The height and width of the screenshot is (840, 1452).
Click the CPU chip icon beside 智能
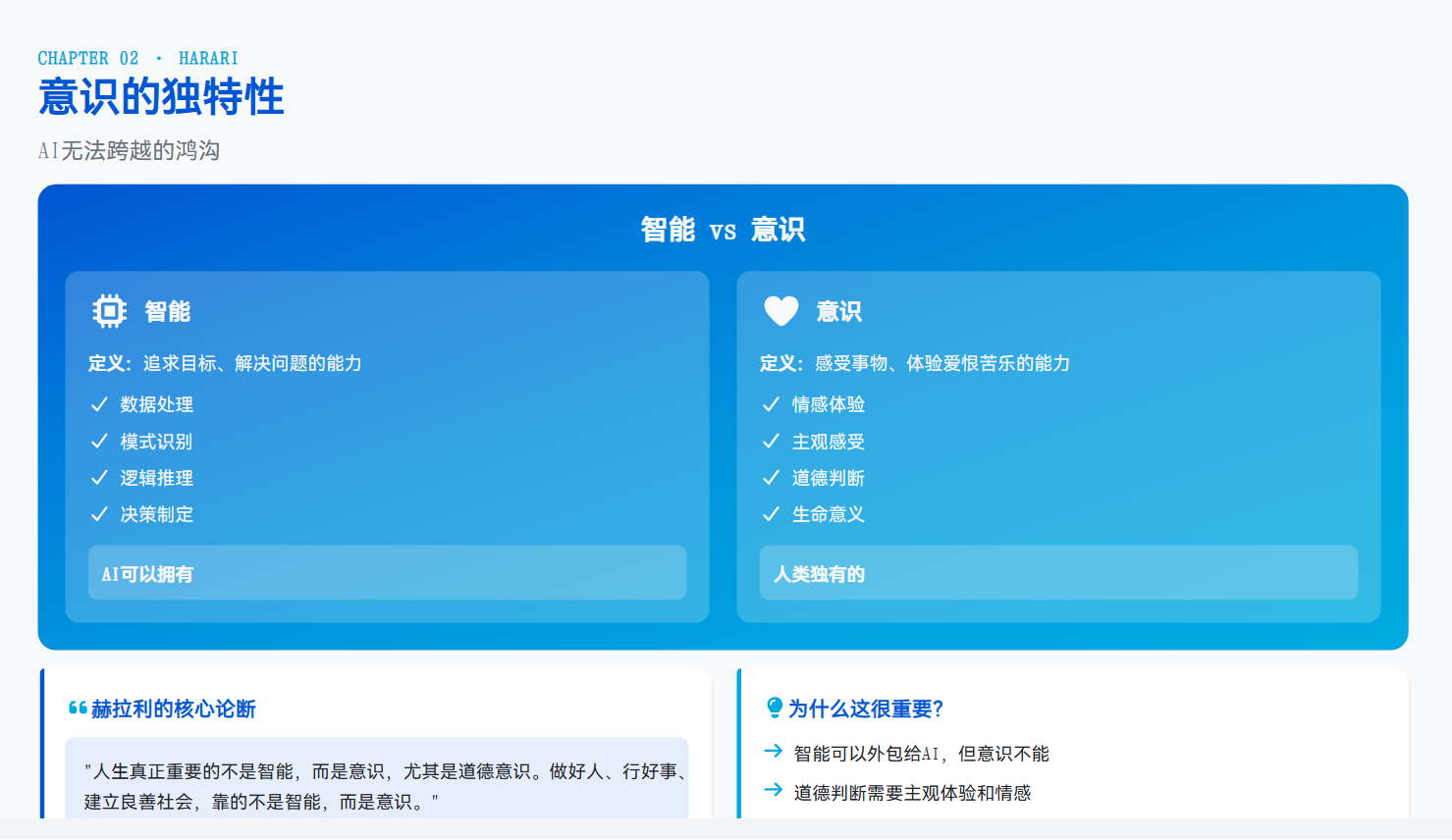[109, 311]
